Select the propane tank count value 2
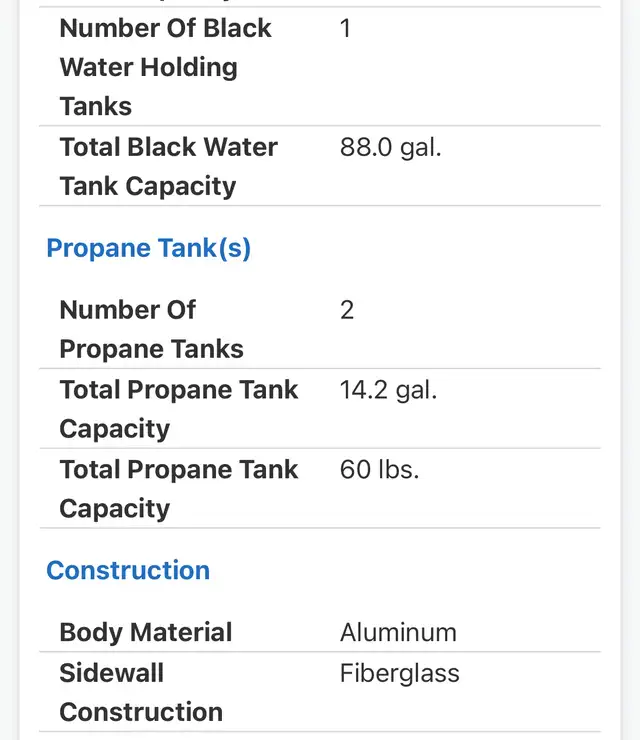This screenshot has width=640, height=740. click(347, 310)
